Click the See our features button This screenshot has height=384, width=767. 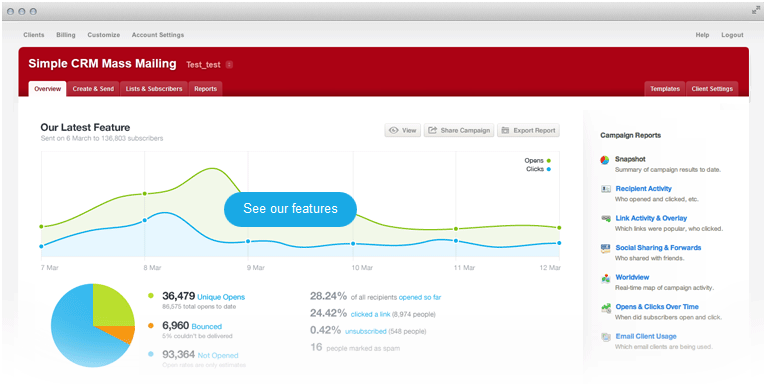[x=291, y=209]
